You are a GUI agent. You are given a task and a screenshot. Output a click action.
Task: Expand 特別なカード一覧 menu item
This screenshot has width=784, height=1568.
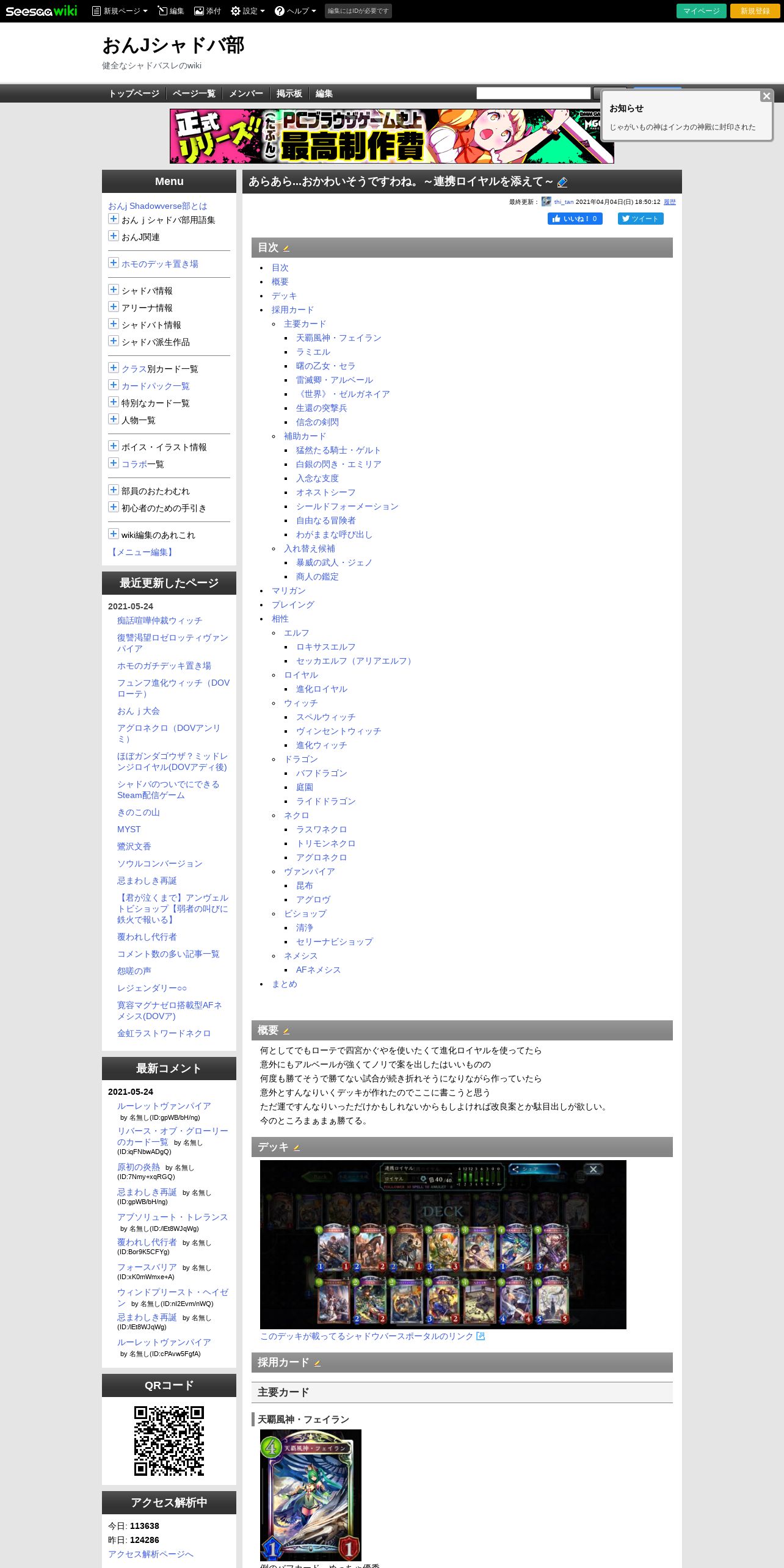[114, 402]
